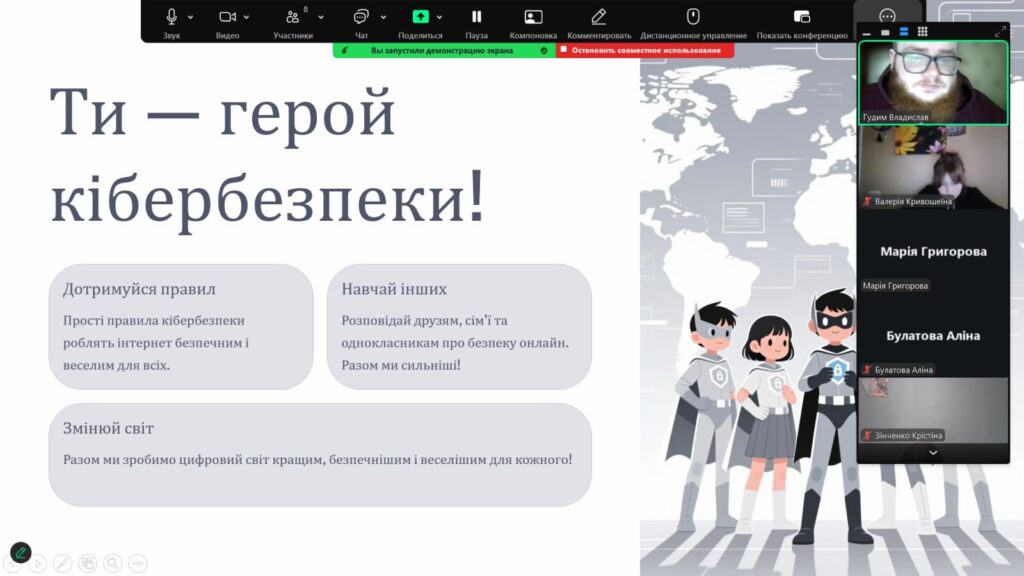Expand video options arrow next to Видео

pos(246,17)
